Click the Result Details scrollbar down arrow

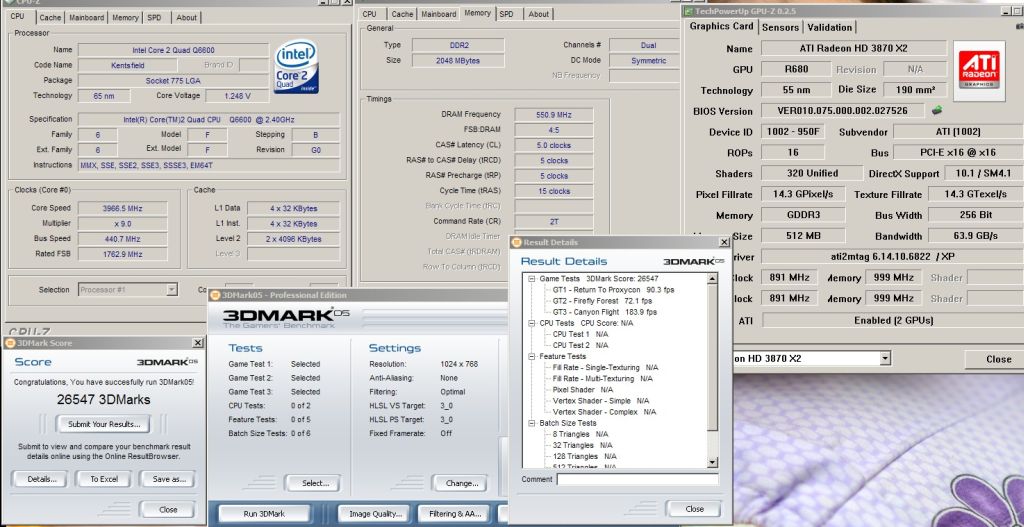712,462
